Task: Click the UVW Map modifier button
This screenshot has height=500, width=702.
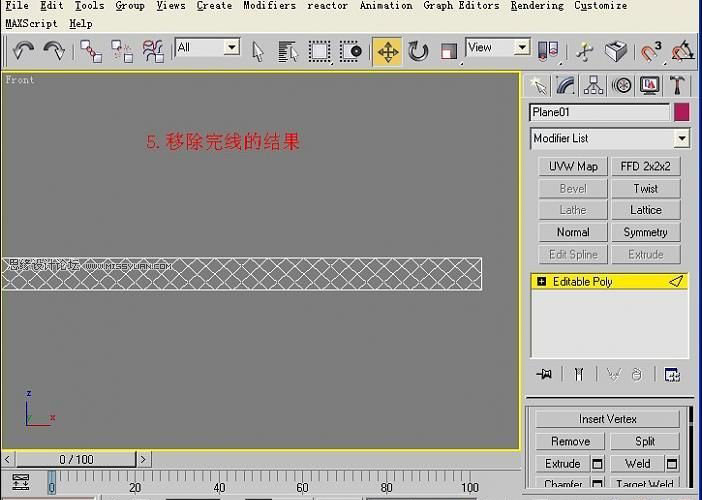Action: [x=573, y=167]
